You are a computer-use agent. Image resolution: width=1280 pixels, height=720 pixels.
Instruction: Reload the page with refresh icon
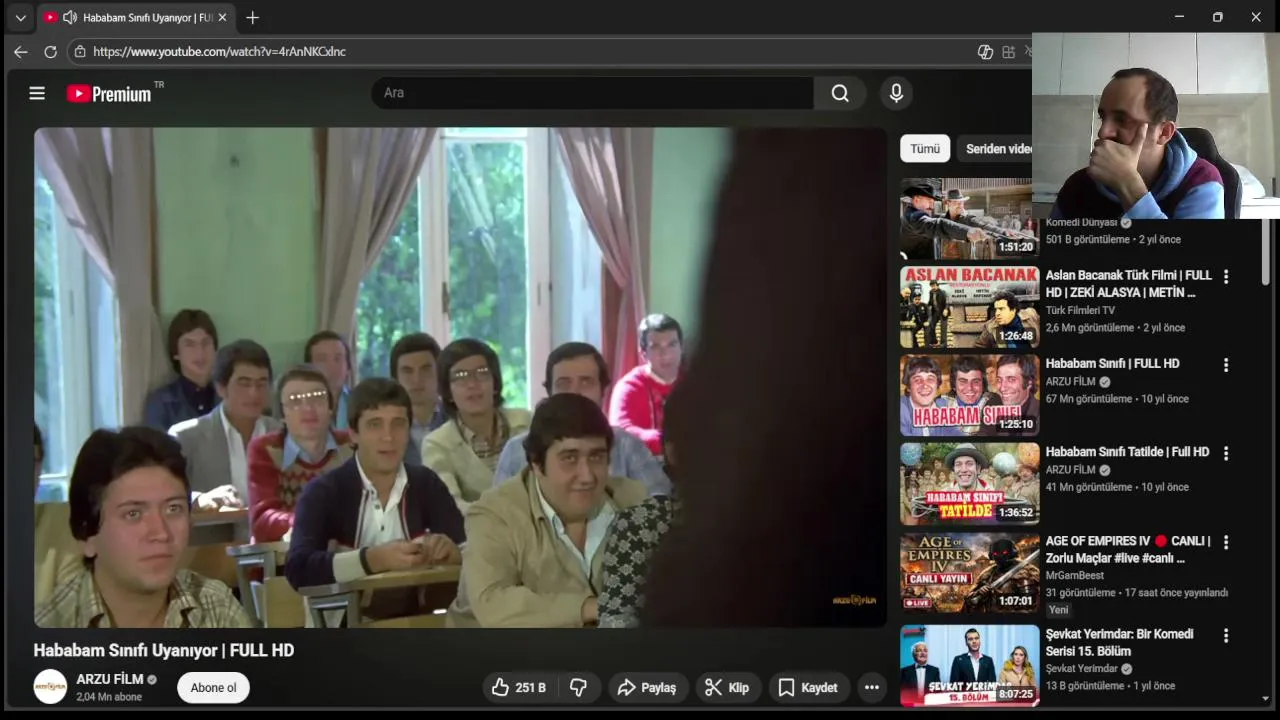50,51
